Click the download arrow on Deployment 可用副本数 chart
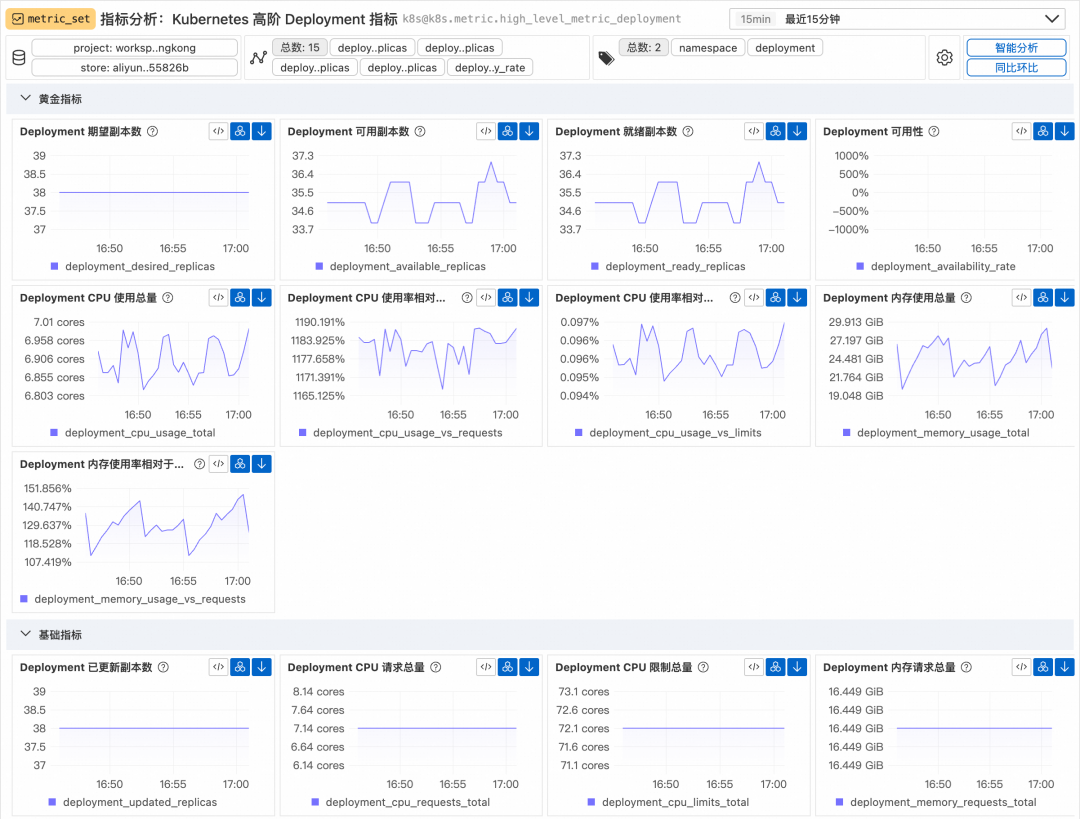 pyautogui.click(x=529, y=131)
